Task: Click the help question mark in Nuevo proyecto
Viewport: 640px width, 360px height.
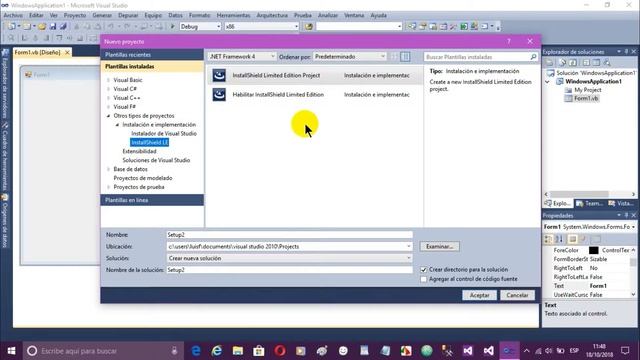Action: click(x=509, y=41)
